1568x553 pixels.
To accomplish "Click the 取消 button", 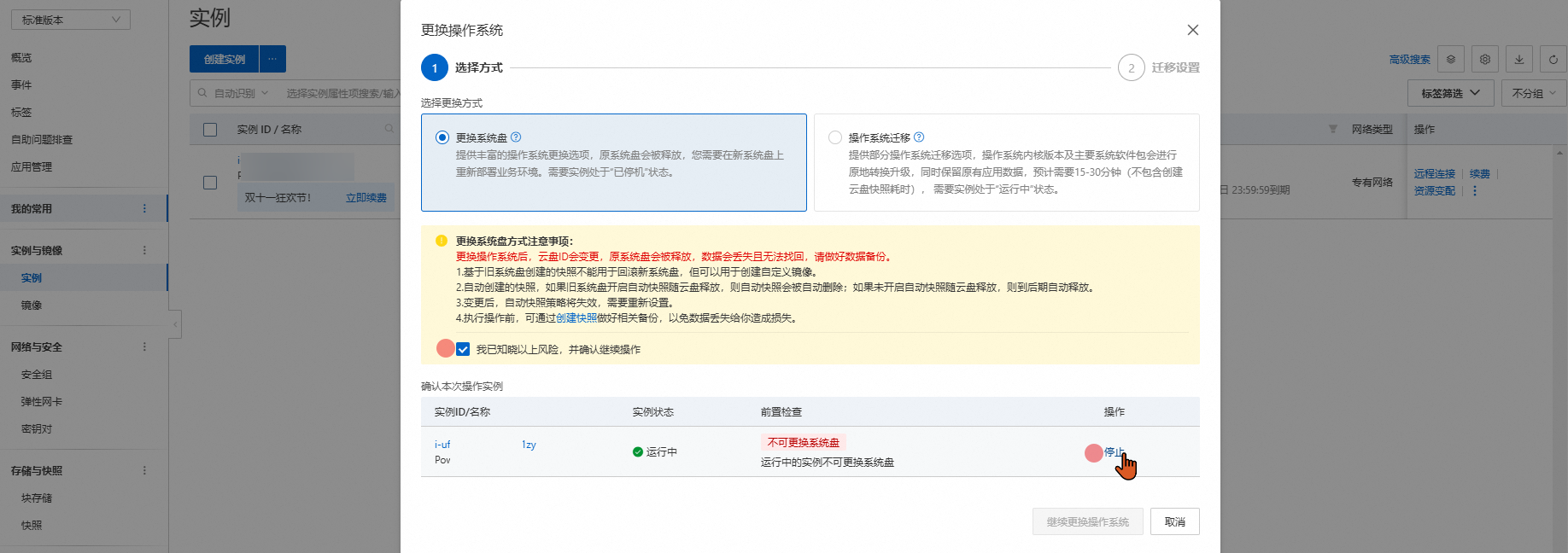I will (x=1174, y=521).
